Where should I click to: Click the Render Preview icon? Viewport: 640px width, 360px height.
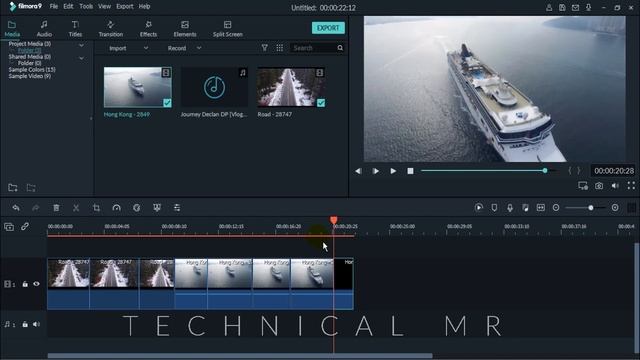point(479,208)
